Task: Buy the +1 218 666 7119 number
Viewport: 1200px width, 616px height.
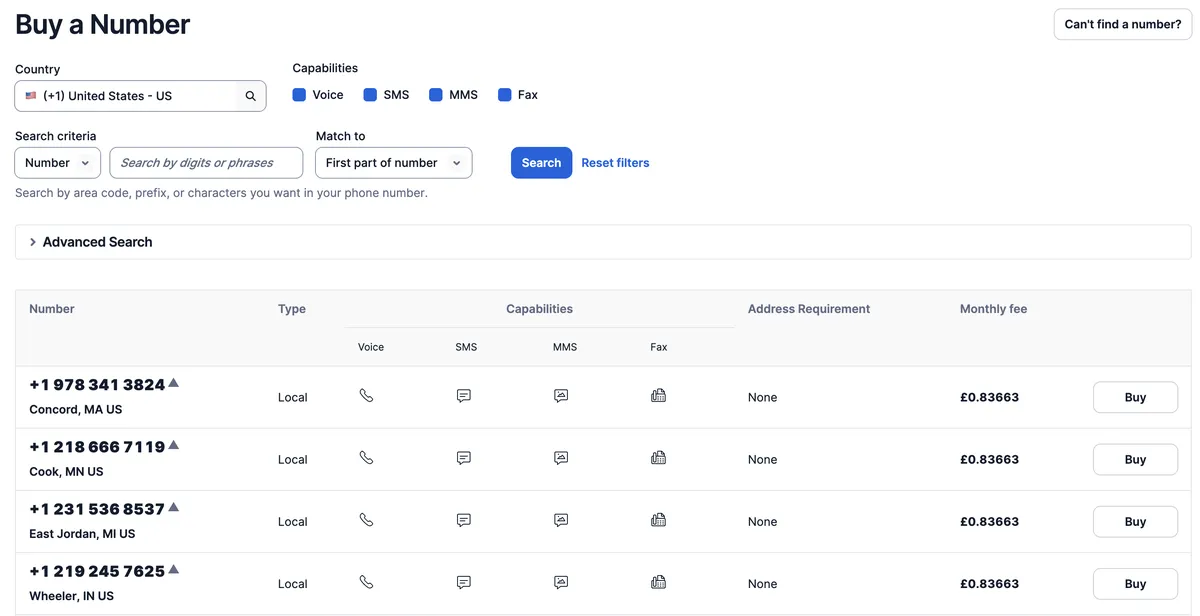Action: tap(1135, 459)
